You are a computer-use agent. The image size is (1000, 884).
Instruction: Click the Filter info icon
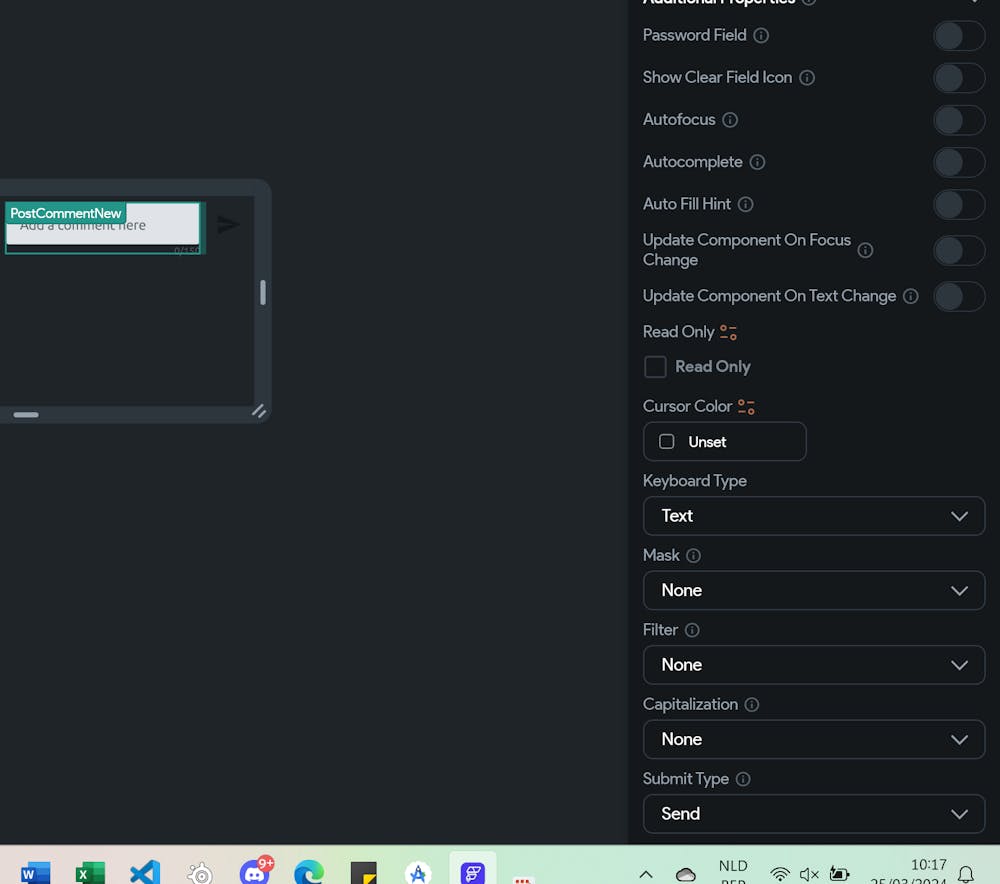tap(692, 630)
